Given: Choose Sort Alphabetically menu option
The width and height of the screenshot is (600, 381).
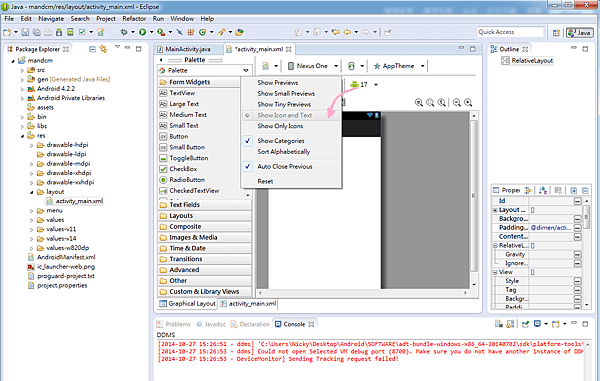Looking at the screenshot, I should tap(291, 151).
